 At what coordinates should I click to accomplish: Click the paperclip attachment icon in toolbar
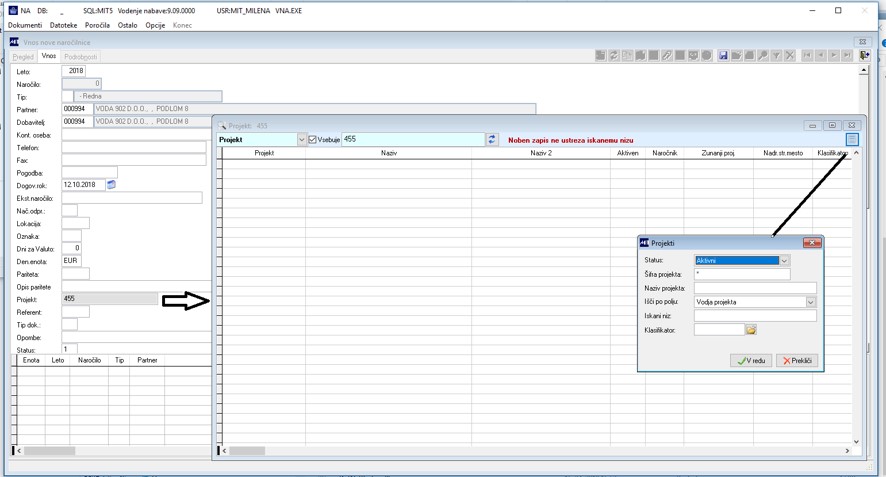click(667, 55)
